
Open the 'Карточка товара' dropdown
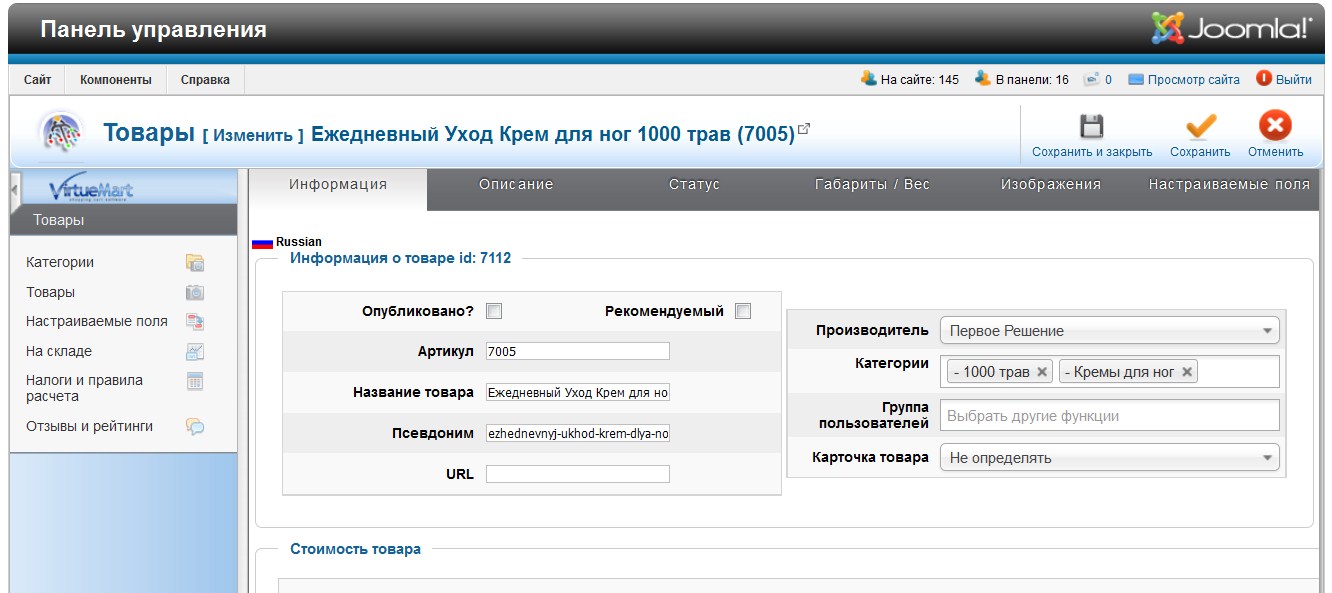coord(1110,458)
